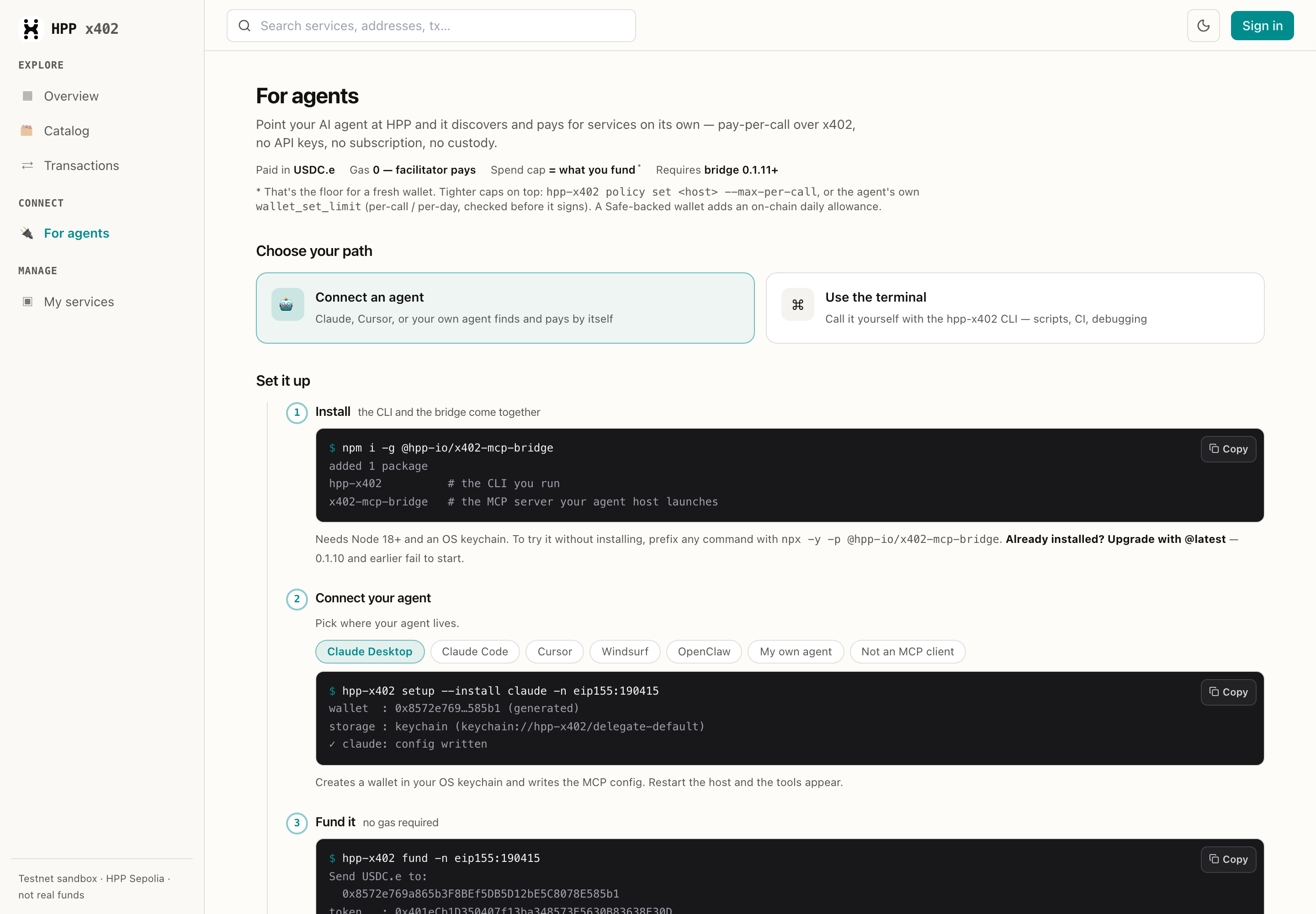1316x914 pixels.
Task: Click the 'For agents' page heading
Action: tap(307, 96)
